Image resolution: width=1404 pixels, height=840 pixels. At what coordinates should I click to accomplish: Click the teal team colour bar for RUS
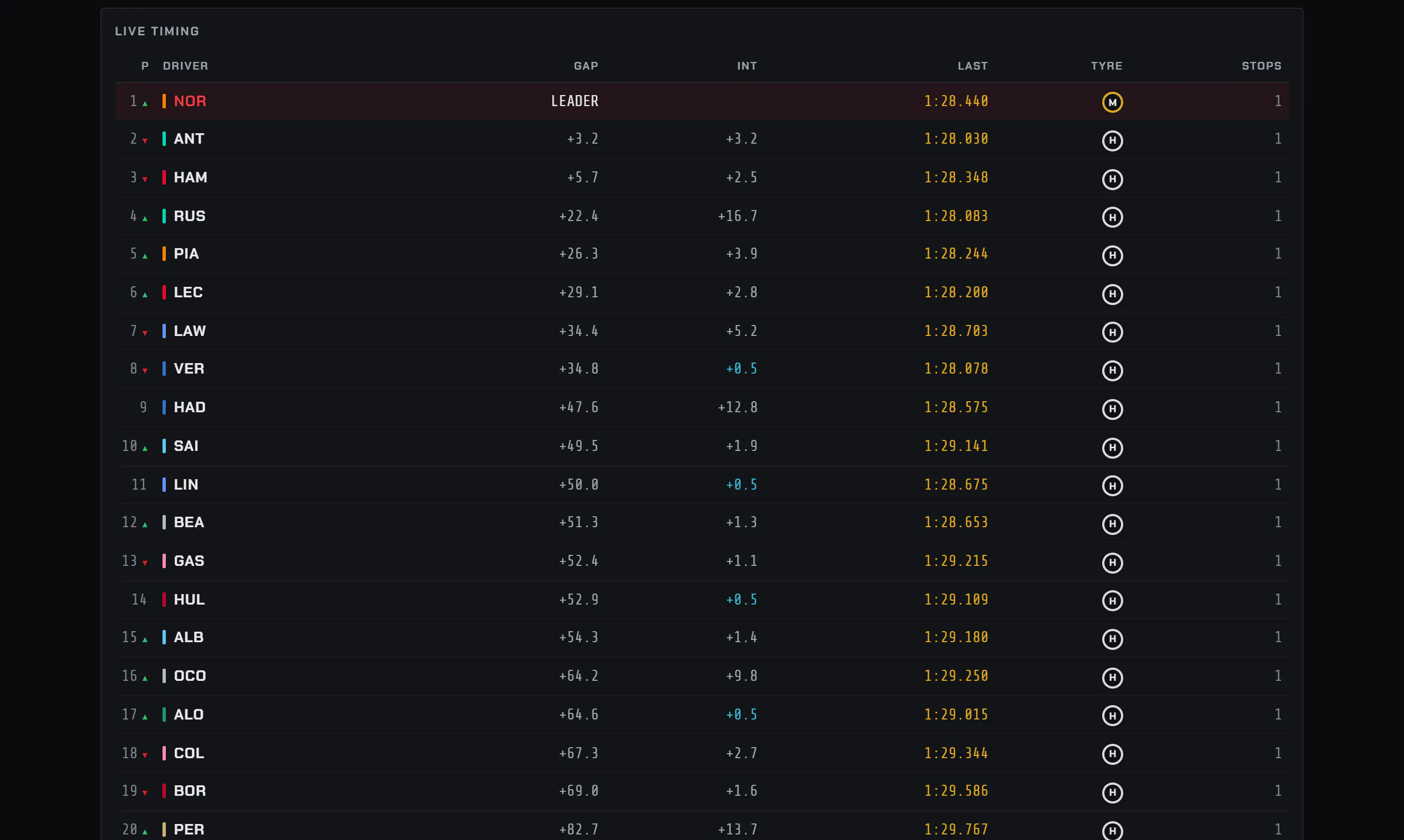click(x=164, y=216)
